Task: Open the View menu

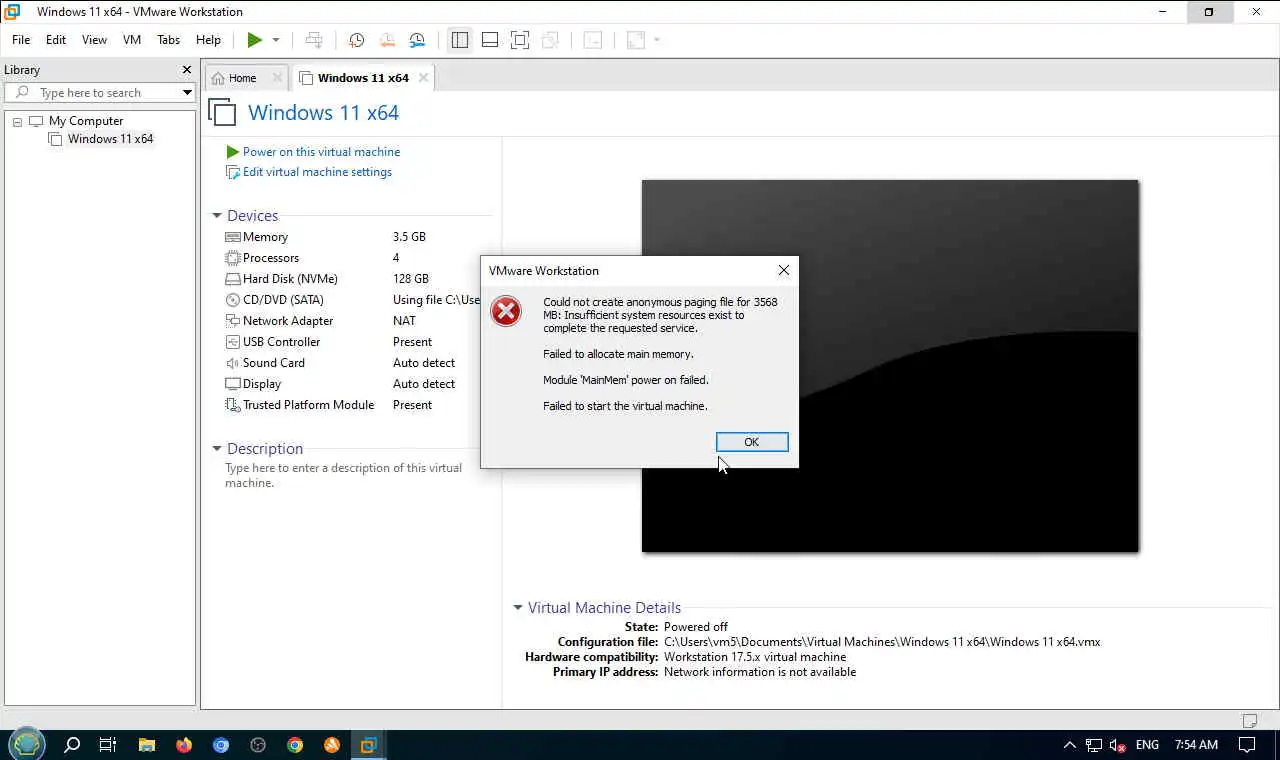Action: pos(94,40)
